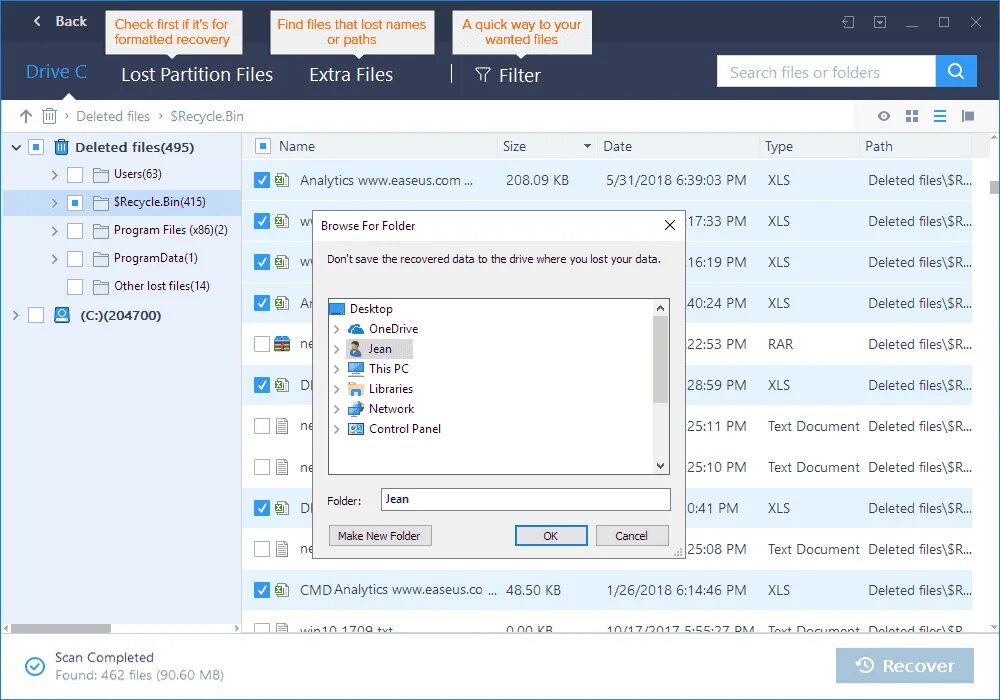Open the Extra Files tab
Viewport: 1000px width, 700px height.
point(351,75)
